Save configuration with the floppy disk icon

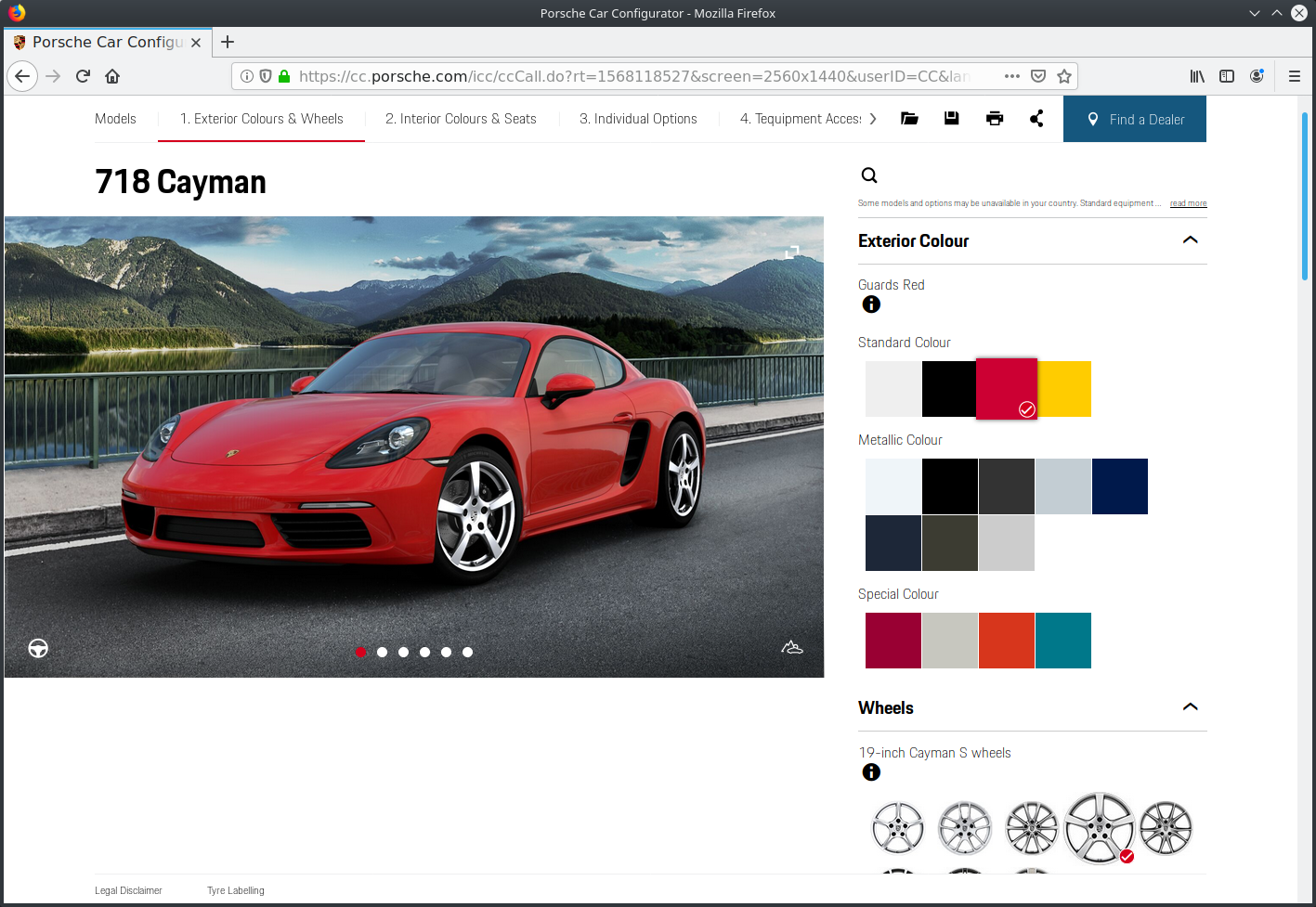click(952, 118)
